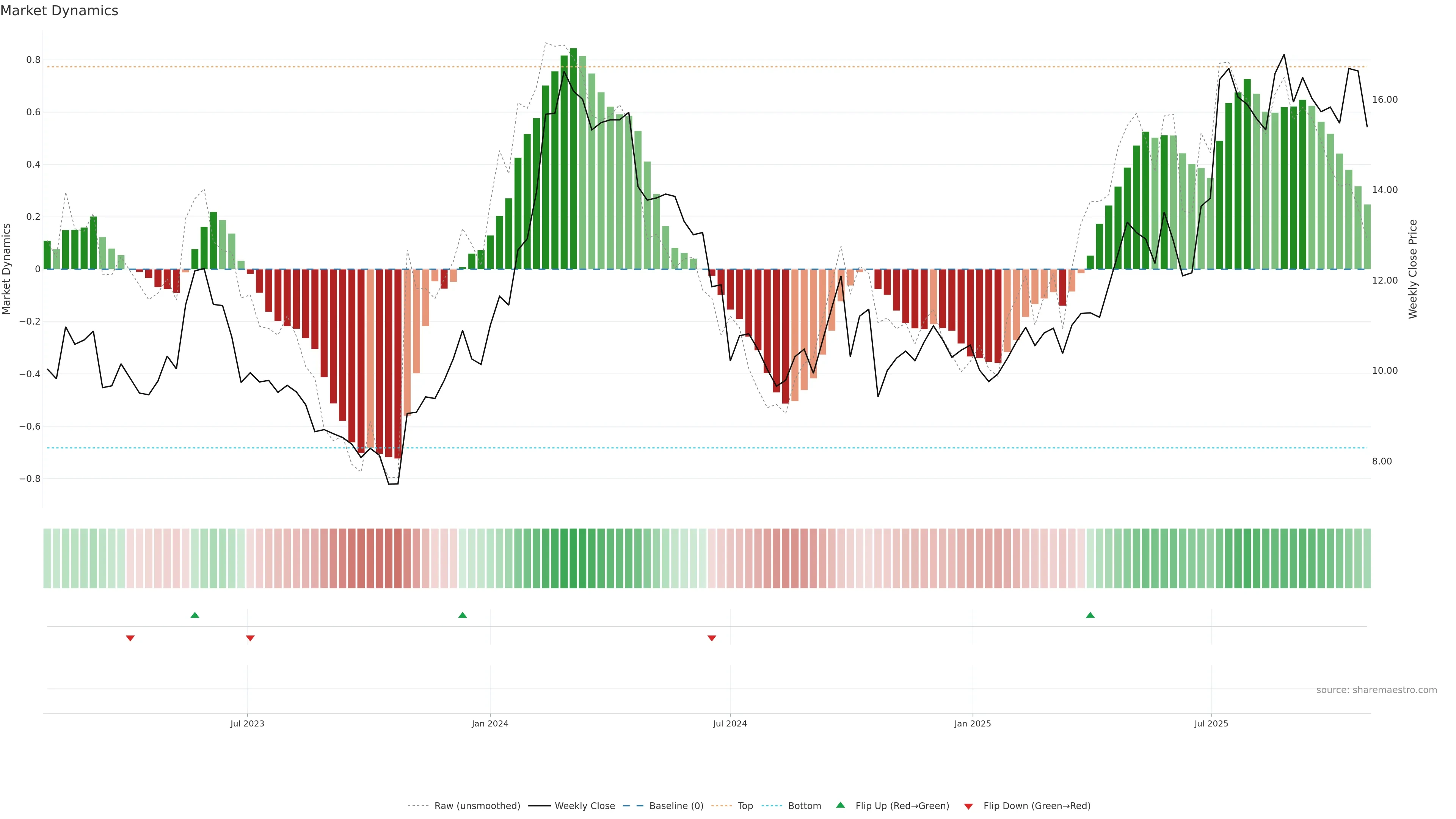Image resolution: width=1456 pixels, height=819 pixels.
Task: Click the Jul 2025 x-axis label
Action: coord(1211,723)
